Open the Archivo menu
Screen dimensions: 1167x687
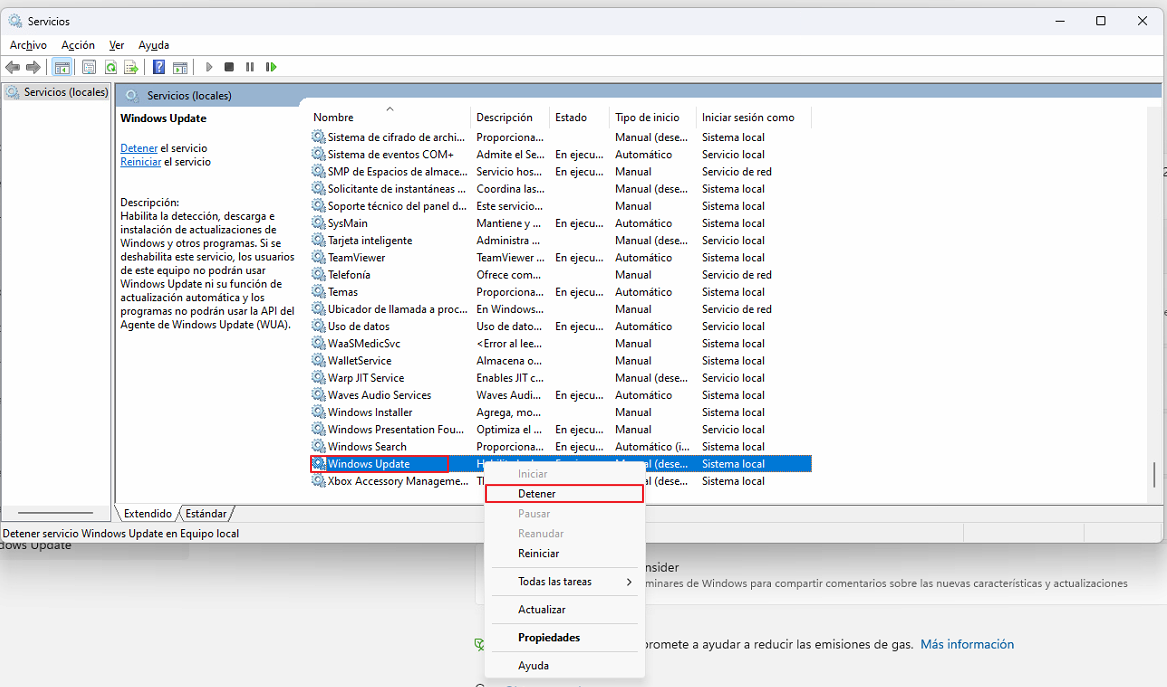coord(28,45)
